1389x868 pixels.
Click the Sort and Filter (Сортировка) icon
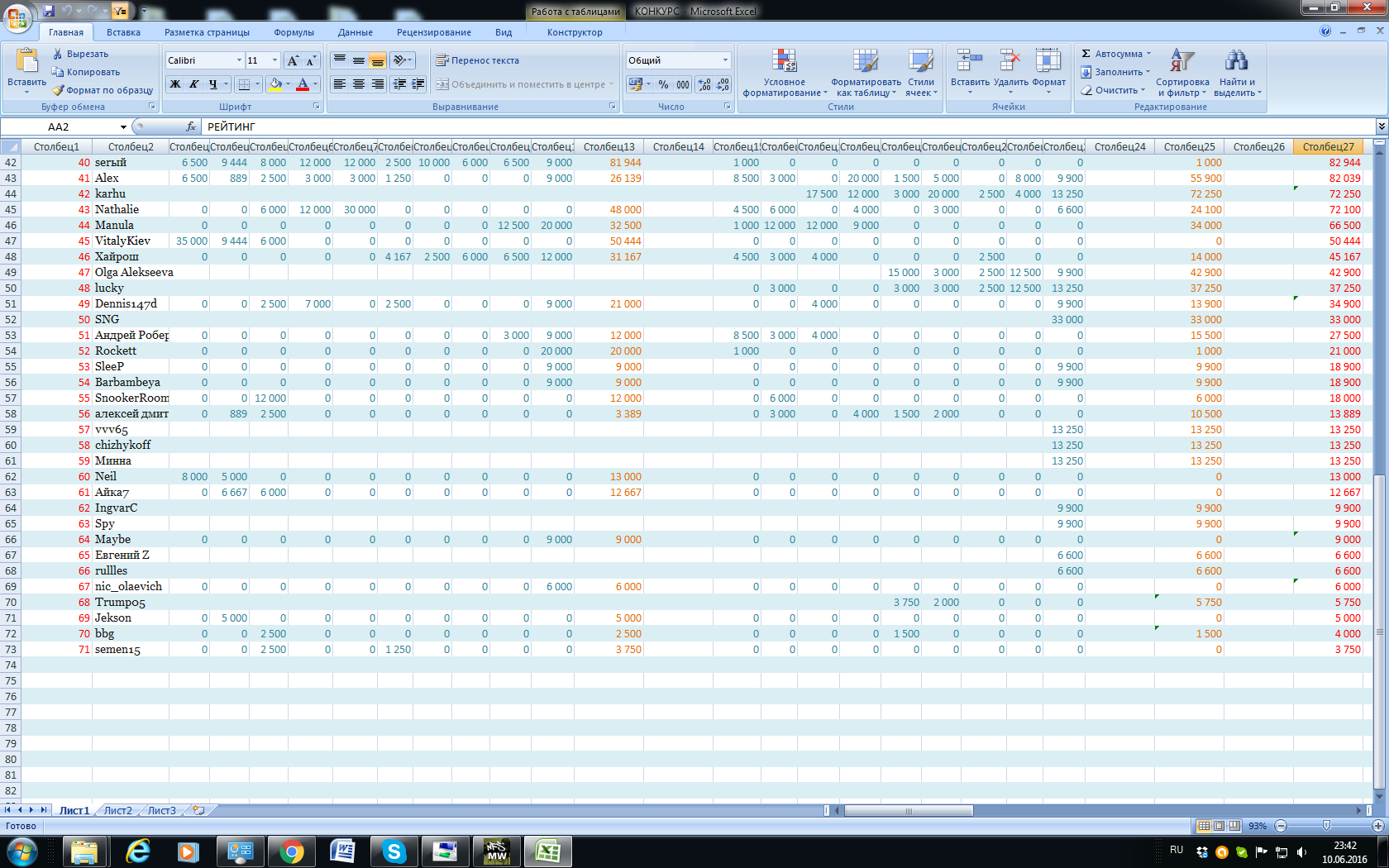pos(1181,62)
